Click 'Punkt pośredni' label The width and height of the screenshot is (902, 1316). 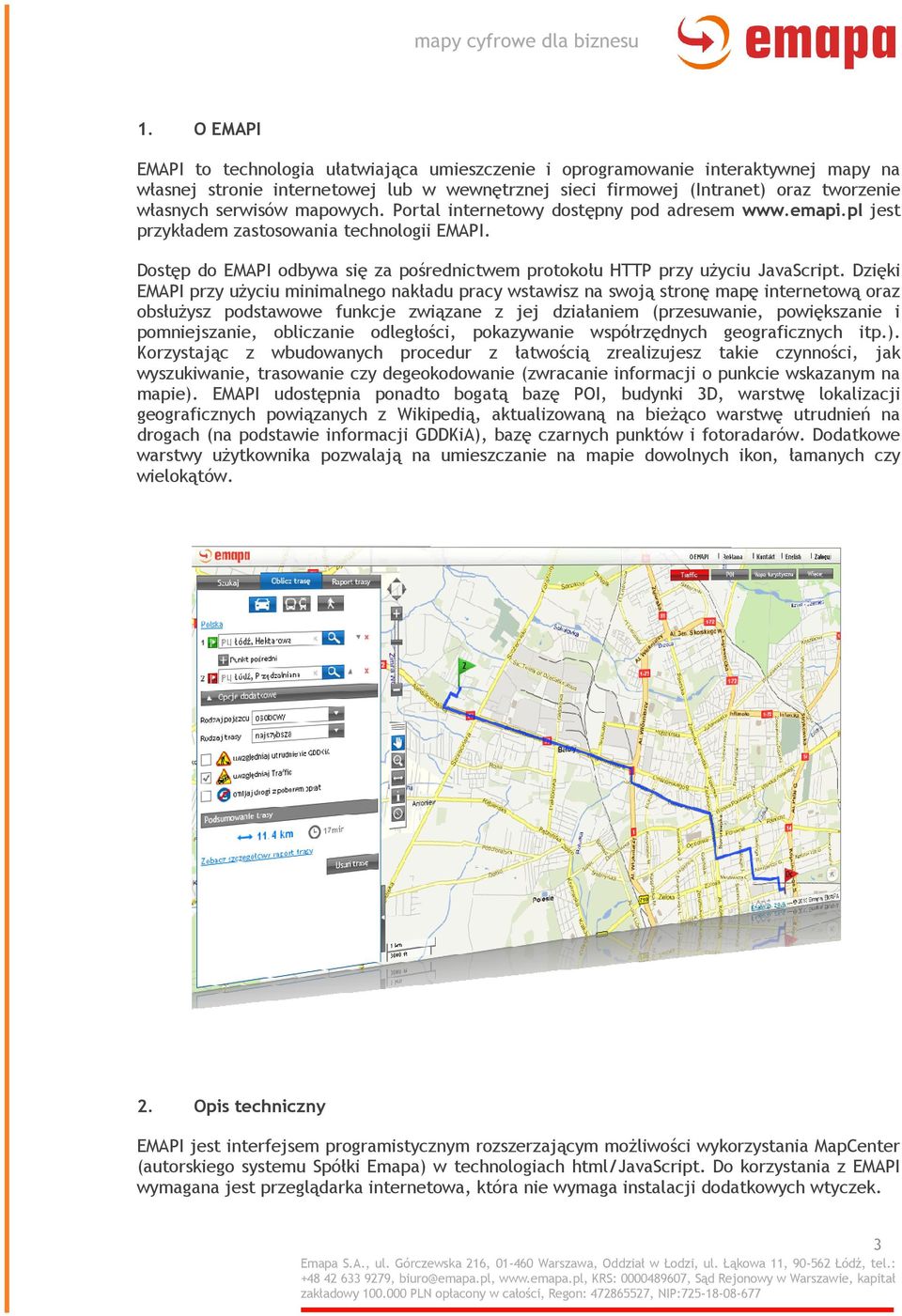pyautogui.click(x=254, y=659)
